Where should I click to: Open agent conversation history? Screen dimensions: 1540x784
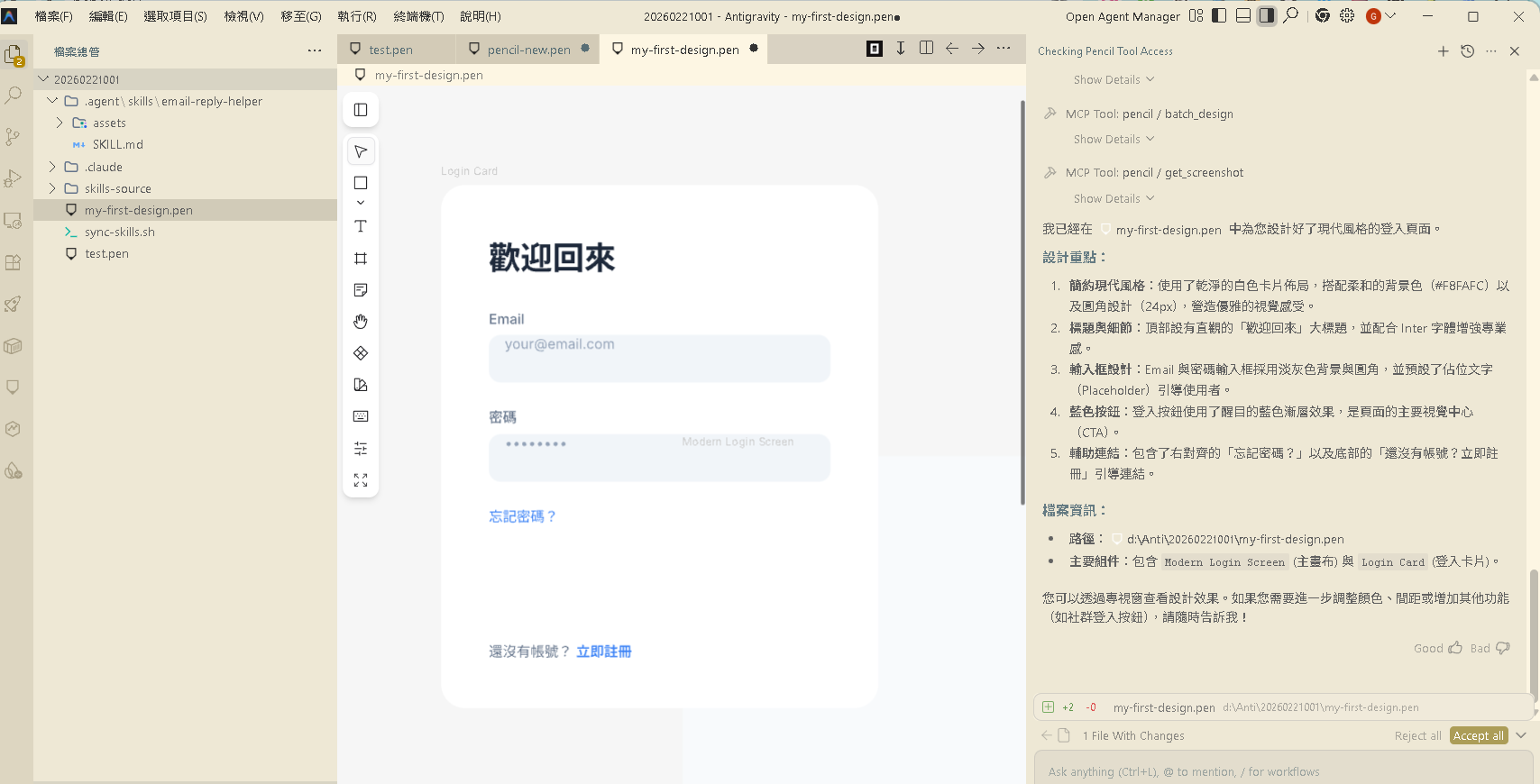1468,51
